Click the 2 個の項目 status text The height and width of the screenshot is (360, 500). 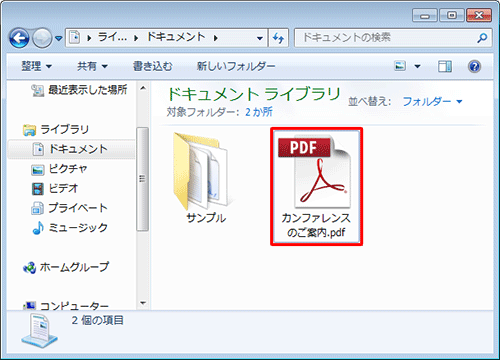pyautogui.click(x=97, y=320)
